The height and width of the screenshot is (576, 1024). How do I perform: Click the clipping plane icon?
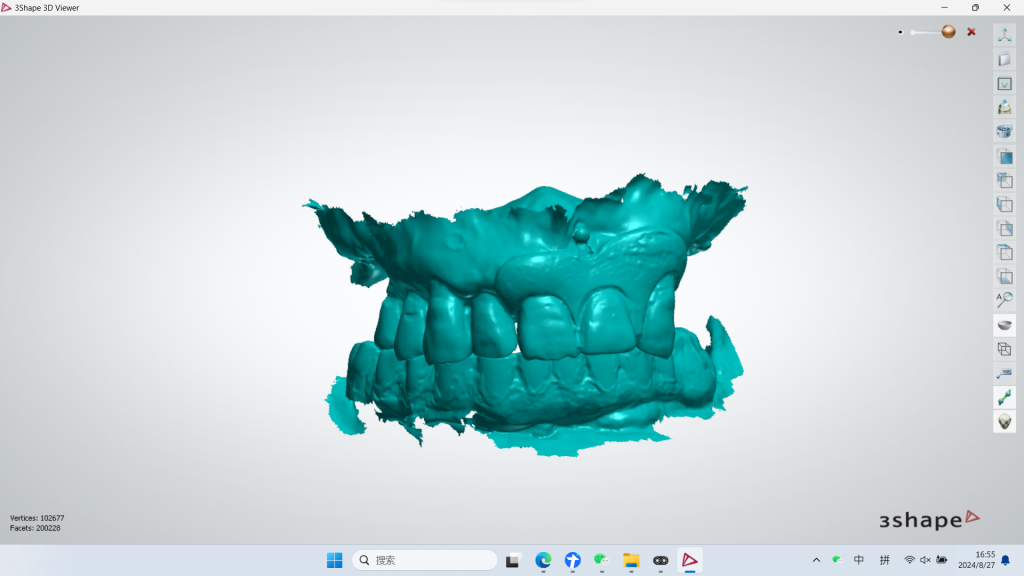[1004, 59]
